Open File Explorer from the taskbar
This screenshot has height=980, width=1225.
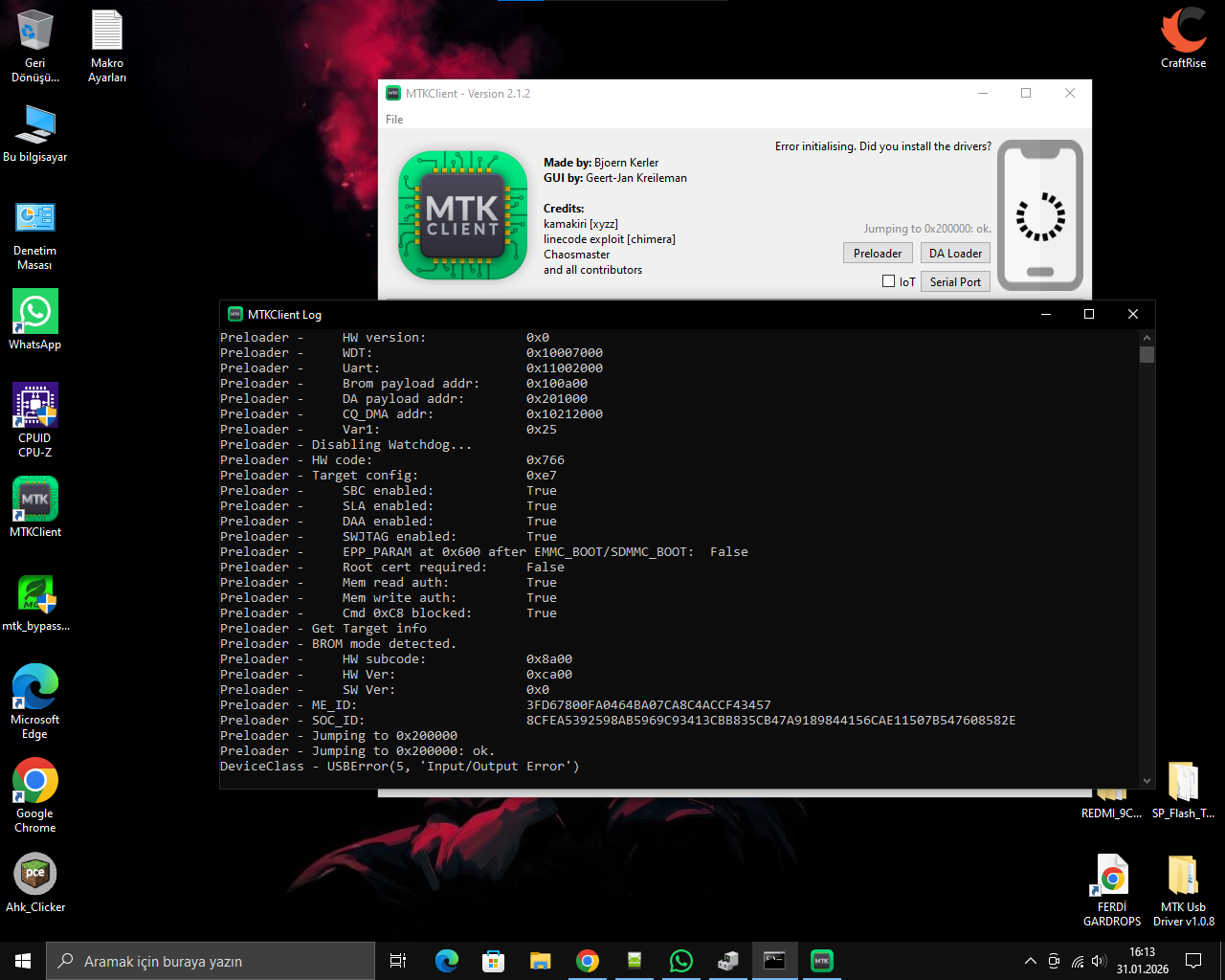pos(541,961)
